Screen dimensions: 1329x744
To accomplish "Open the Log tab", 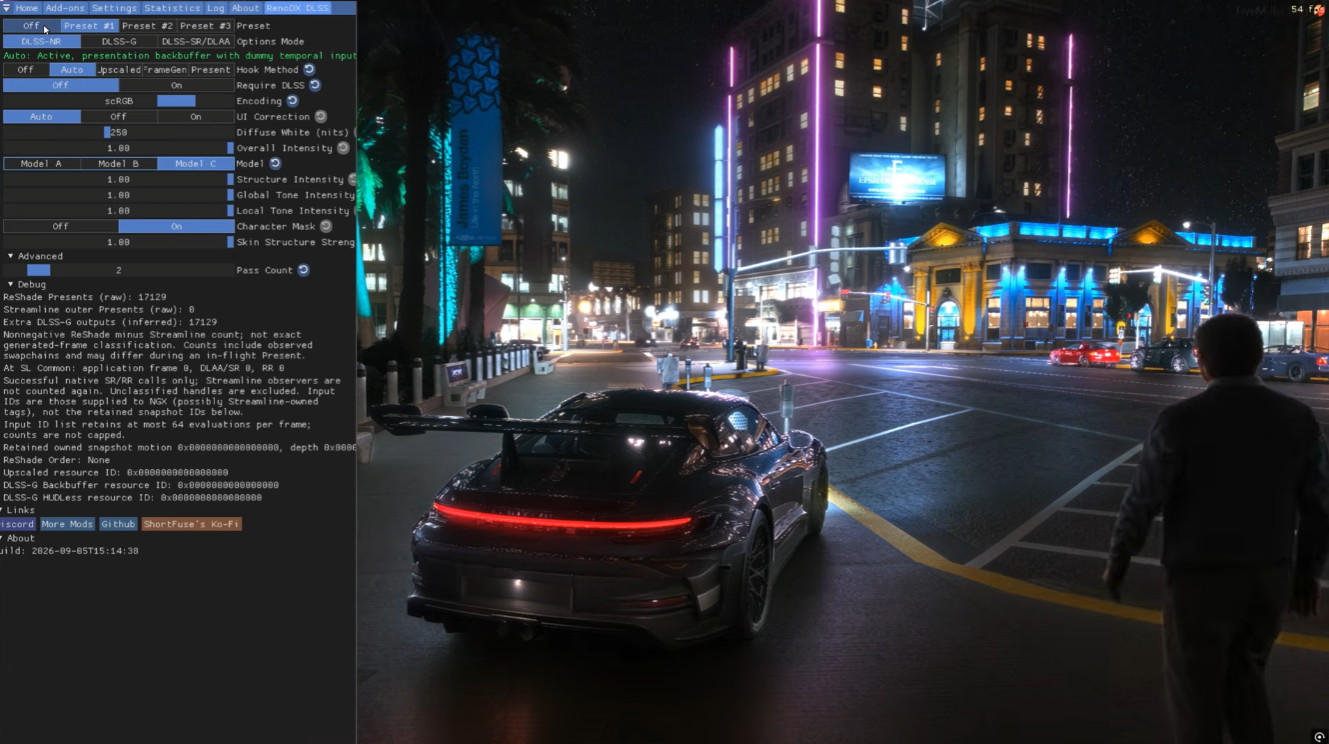I will tap(216, 8).
